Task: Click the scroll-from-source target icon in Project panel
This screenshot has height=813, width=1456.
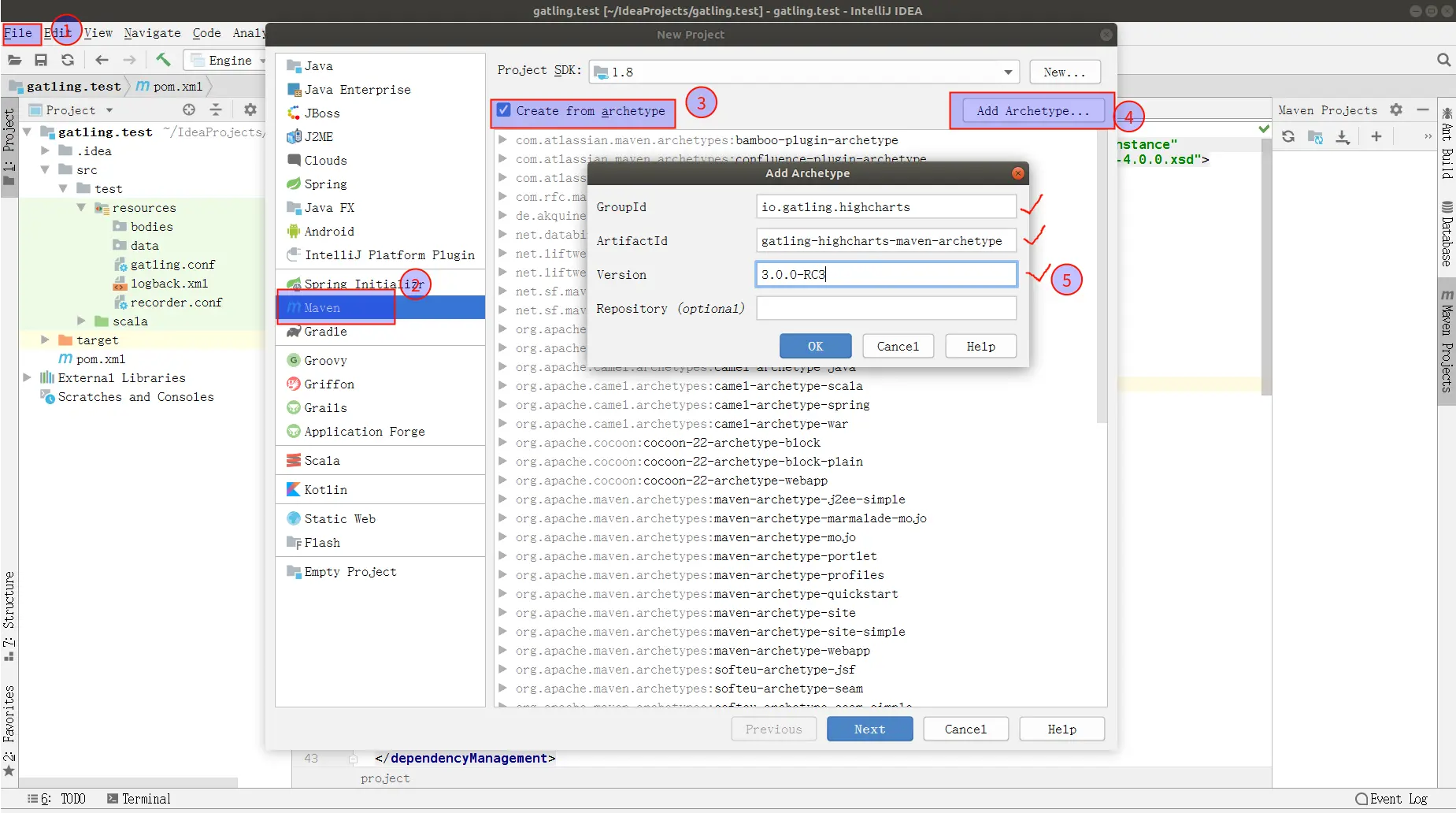Action: (189, 110)
